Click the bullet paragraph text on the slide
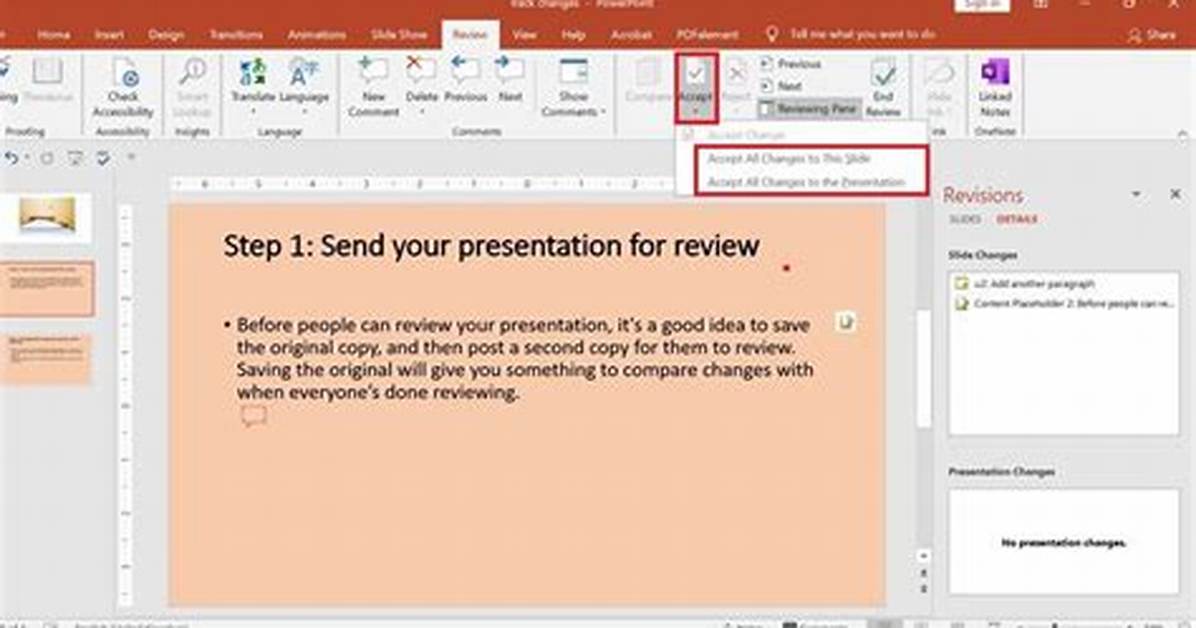Image resolution: width=1196 pixels, height=628 pixels. (x=523, y=358)
